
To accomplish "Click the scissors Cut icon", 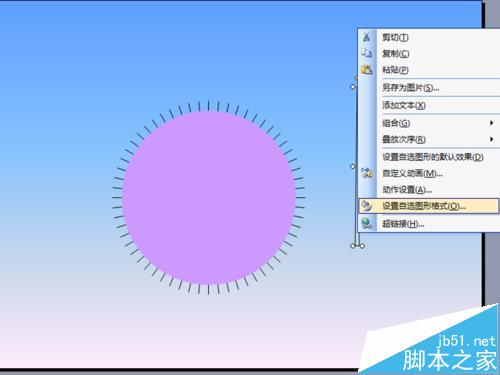I will (367, 37).
